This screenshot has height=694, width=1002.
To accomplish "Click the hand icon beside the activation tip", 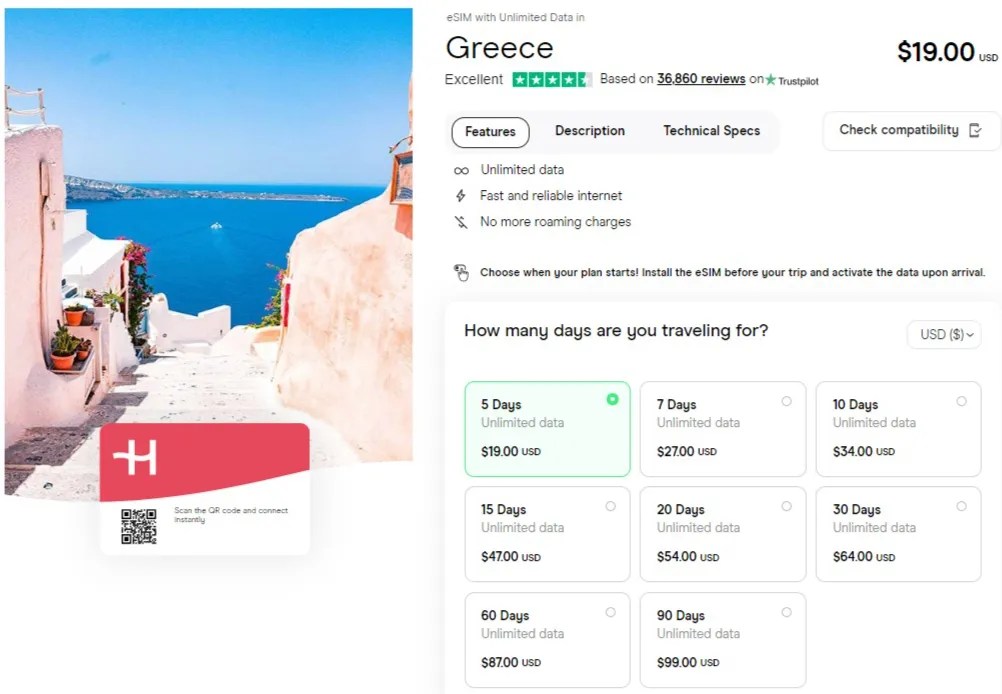I will (461, 272).
